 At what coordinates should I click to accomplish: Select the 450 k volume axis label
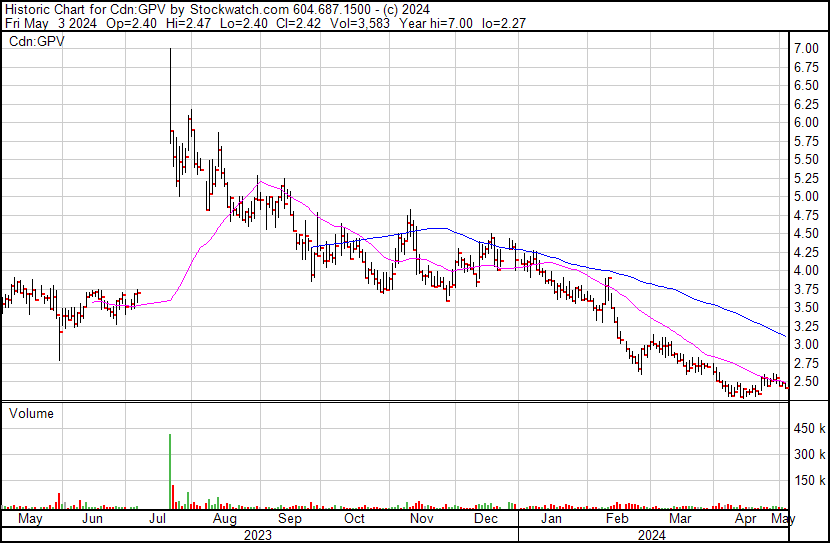tap(809, 428)
